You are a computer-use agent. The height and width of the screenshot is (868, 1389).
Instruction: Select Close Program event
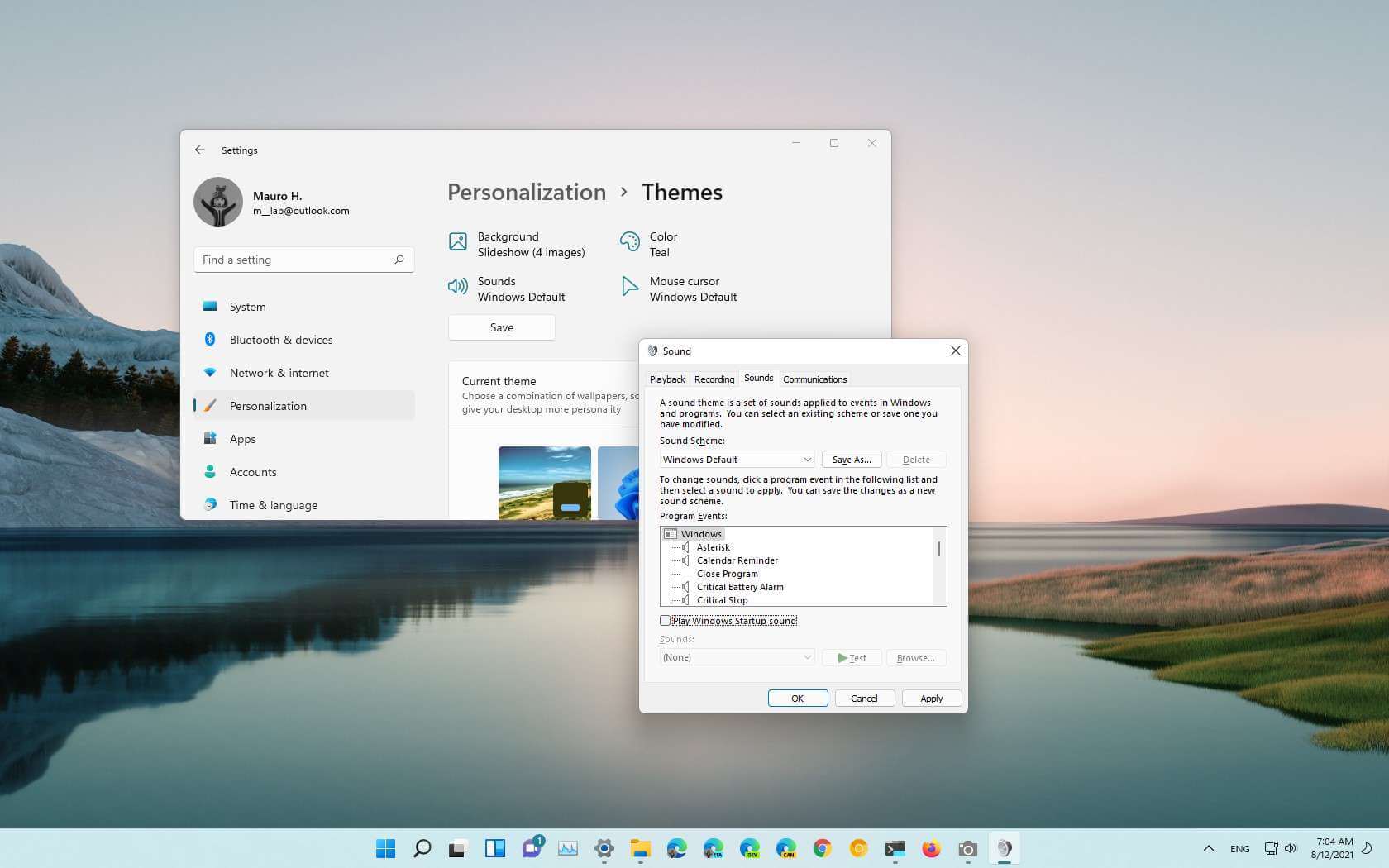coord(727,574)
